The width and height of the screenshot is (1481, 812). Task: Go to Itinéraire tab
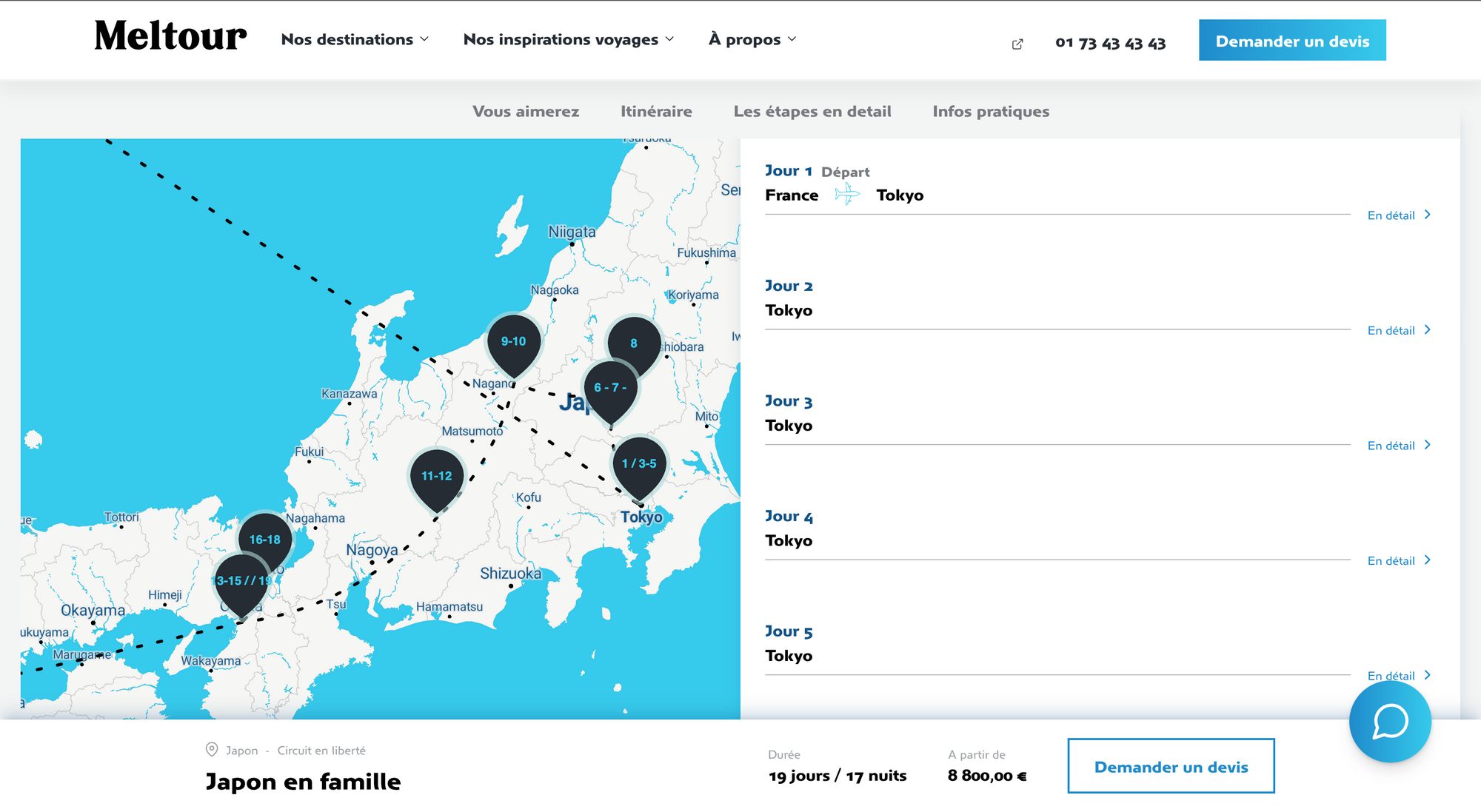coord(656,111)
